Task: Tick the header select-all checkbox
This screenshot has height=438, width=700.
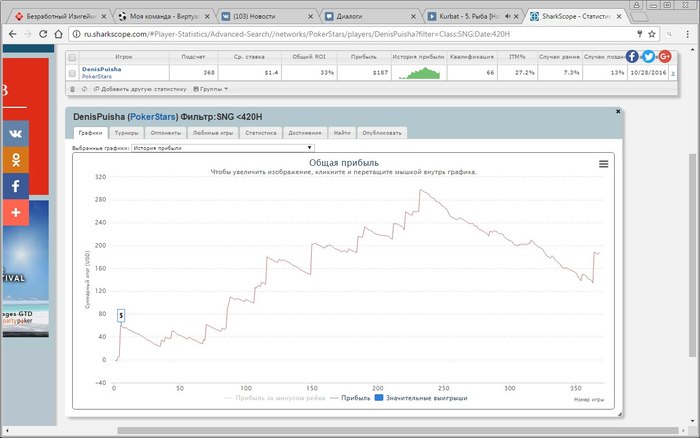Action: click(72, 57)
